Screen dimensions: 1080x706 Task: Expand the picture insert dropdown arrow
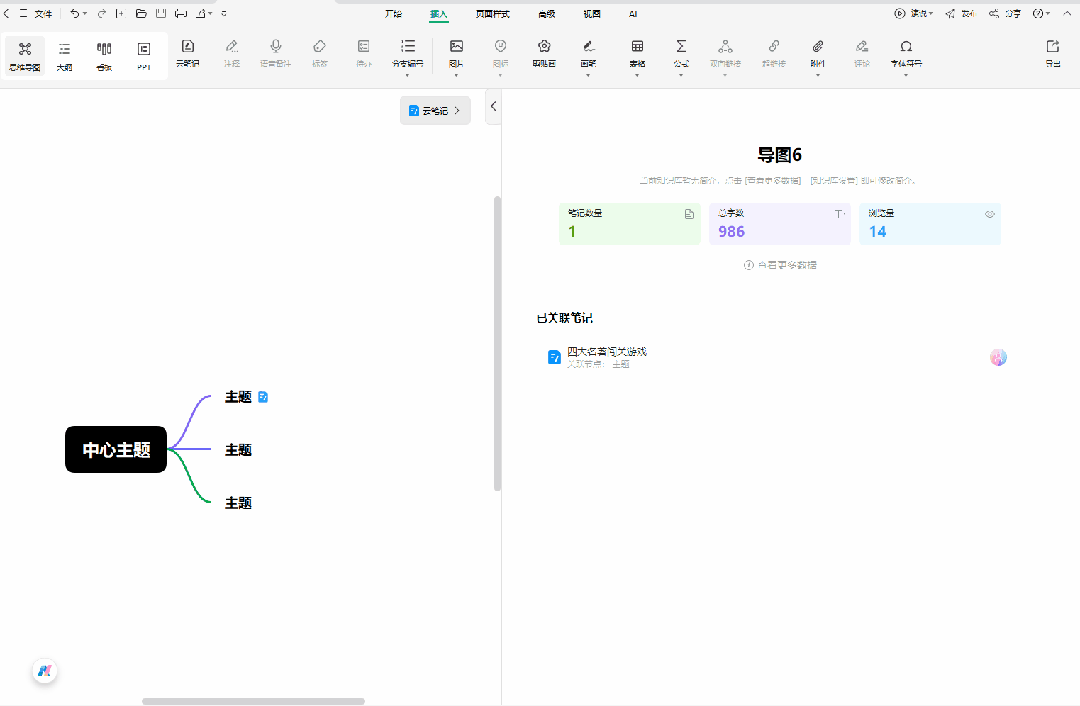456,75
